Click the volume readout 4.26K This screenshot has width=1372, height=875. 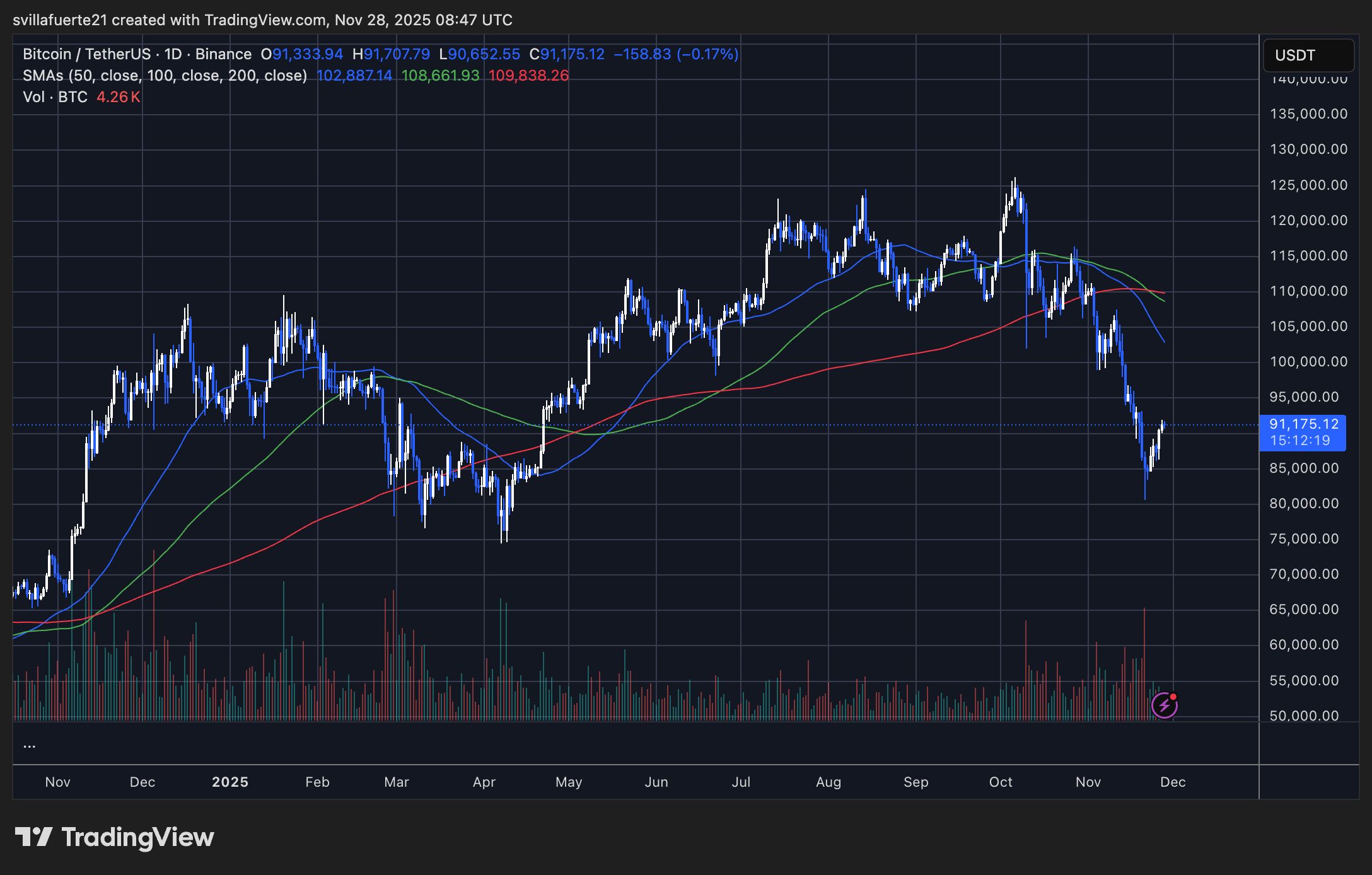pos(117,98)
